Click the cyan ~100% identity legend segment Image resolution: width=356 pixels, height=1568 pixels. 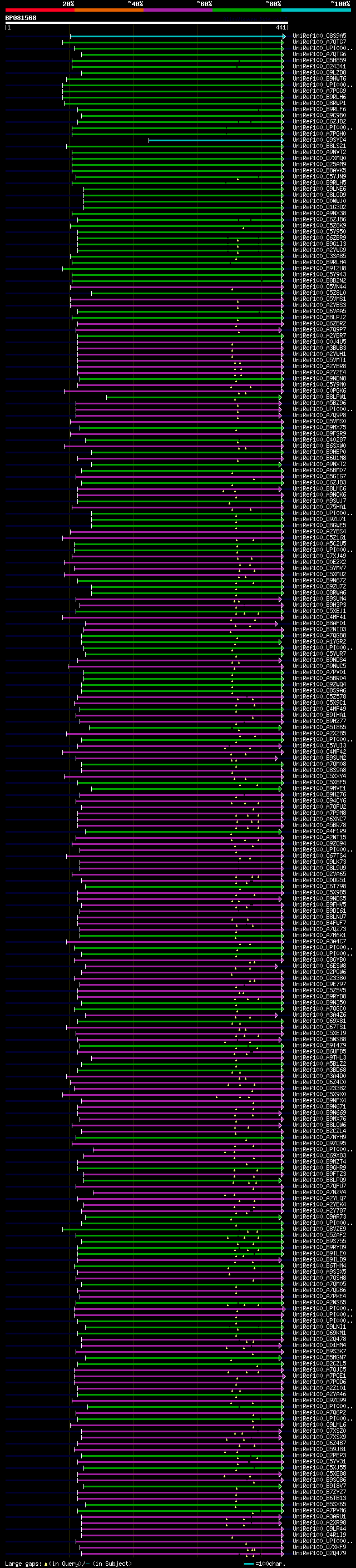[x=317, y=10]
